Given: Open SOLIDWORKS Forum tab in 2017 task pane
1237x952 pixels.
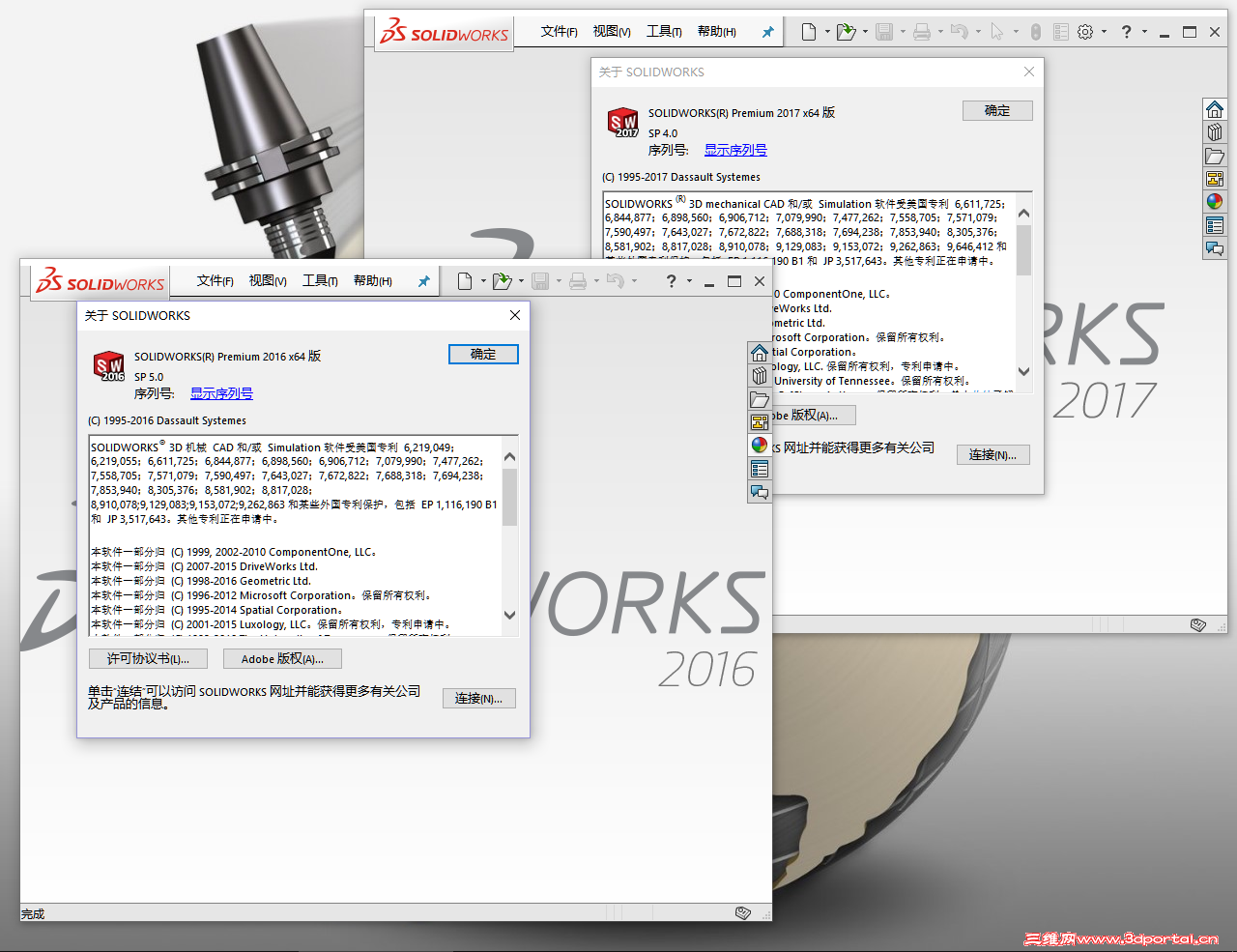Looking at the screenshot, I should click(1215, 248).
